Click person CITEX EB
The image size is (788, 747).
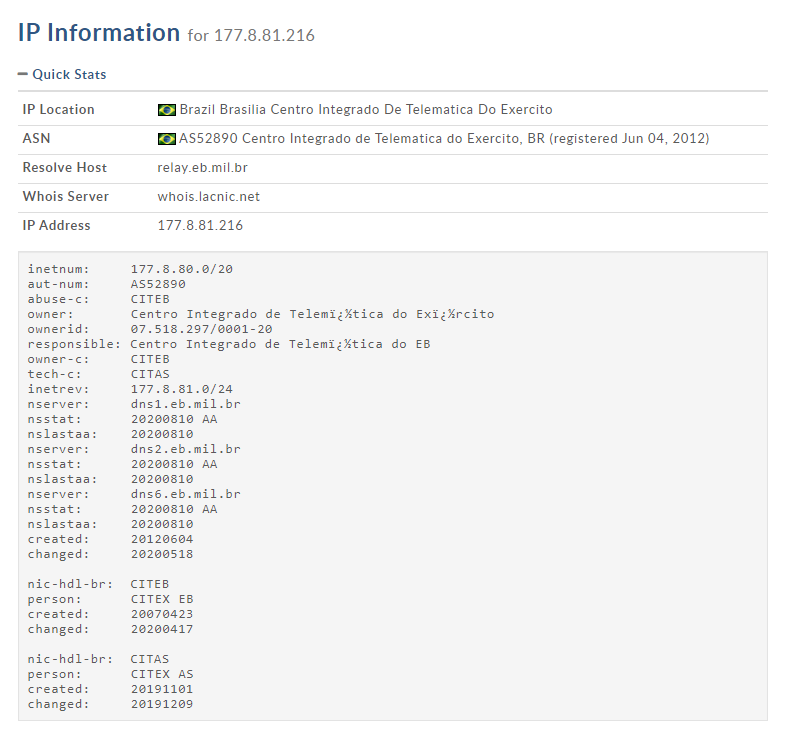[111, 599]
